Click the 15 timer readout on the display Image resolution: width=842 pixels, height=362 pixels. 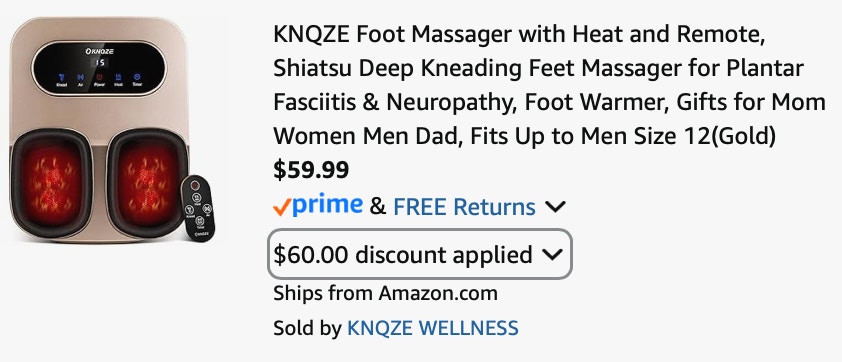click(x=100, y=62)
